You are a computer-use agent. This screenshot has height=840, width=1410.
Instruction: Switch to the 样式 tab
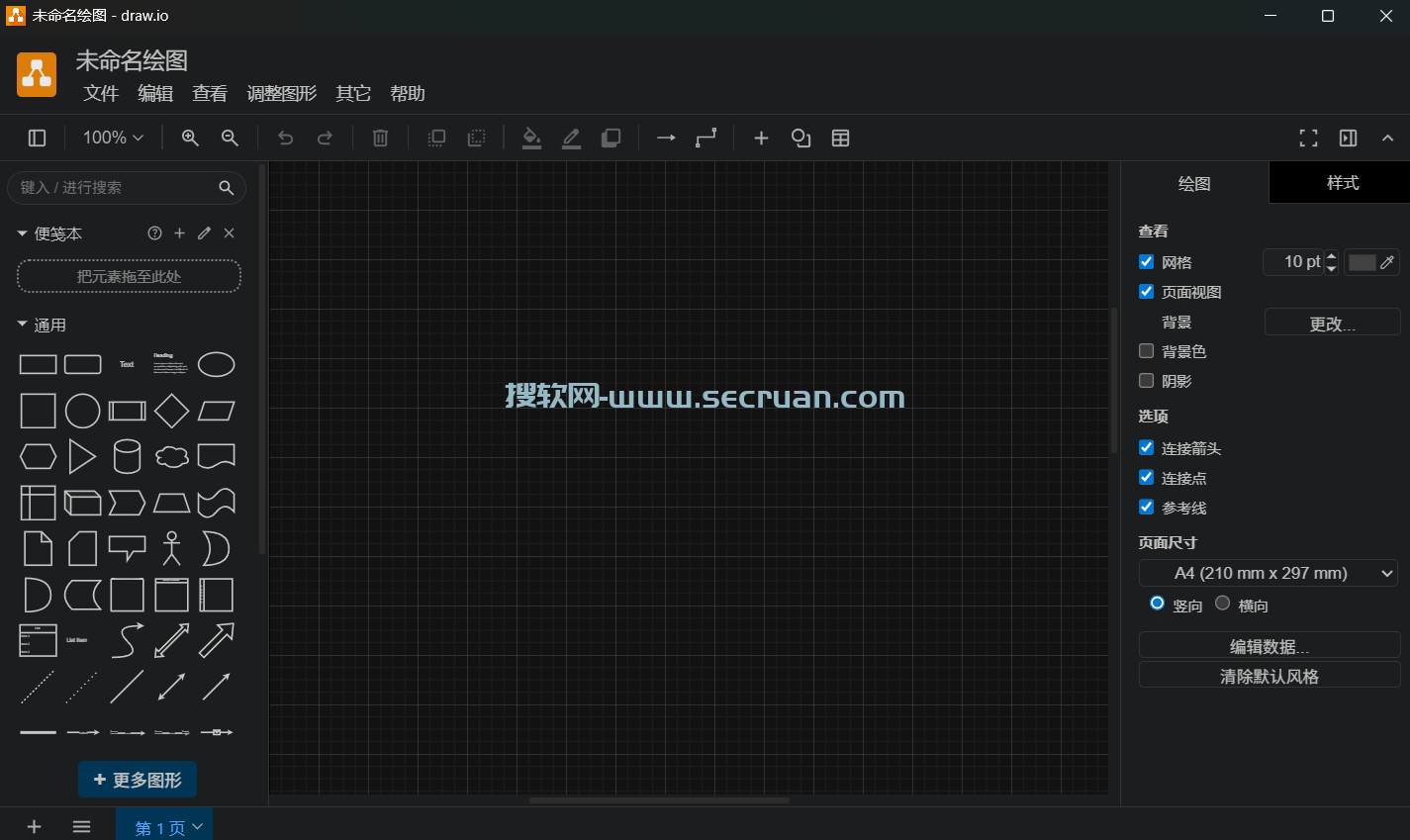1342,183
